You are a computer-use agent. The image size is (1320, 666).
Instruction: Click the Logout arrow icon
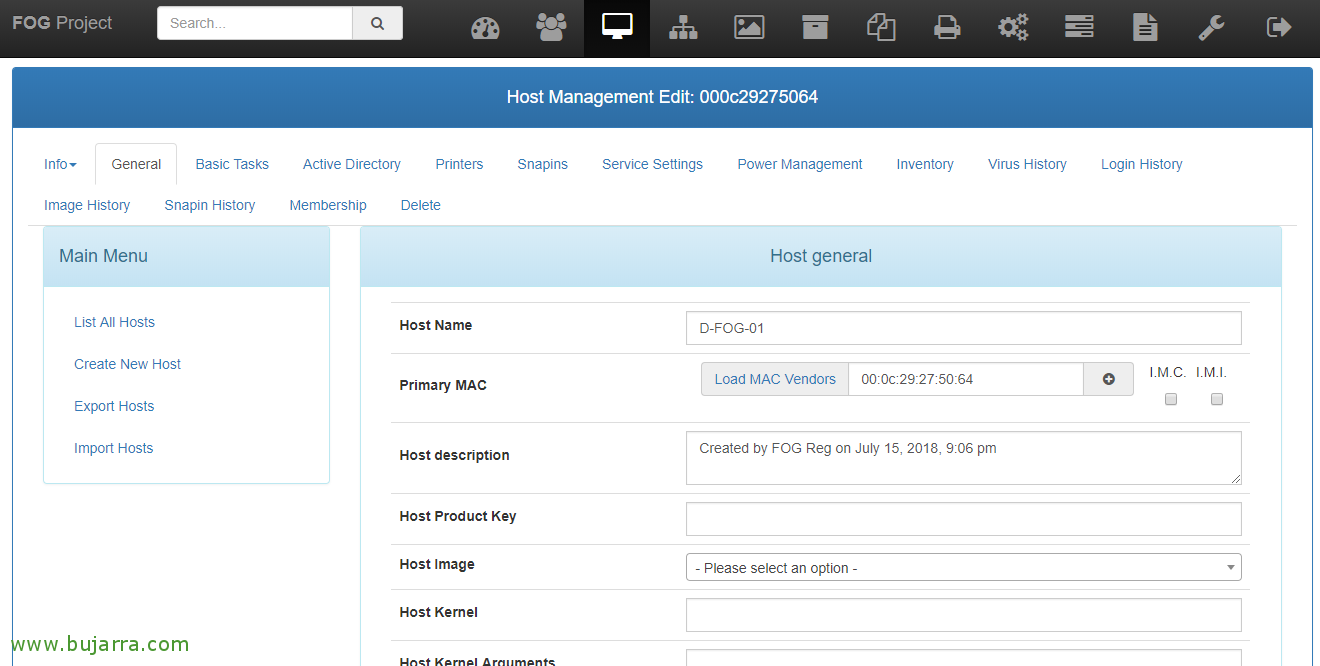1279,28
